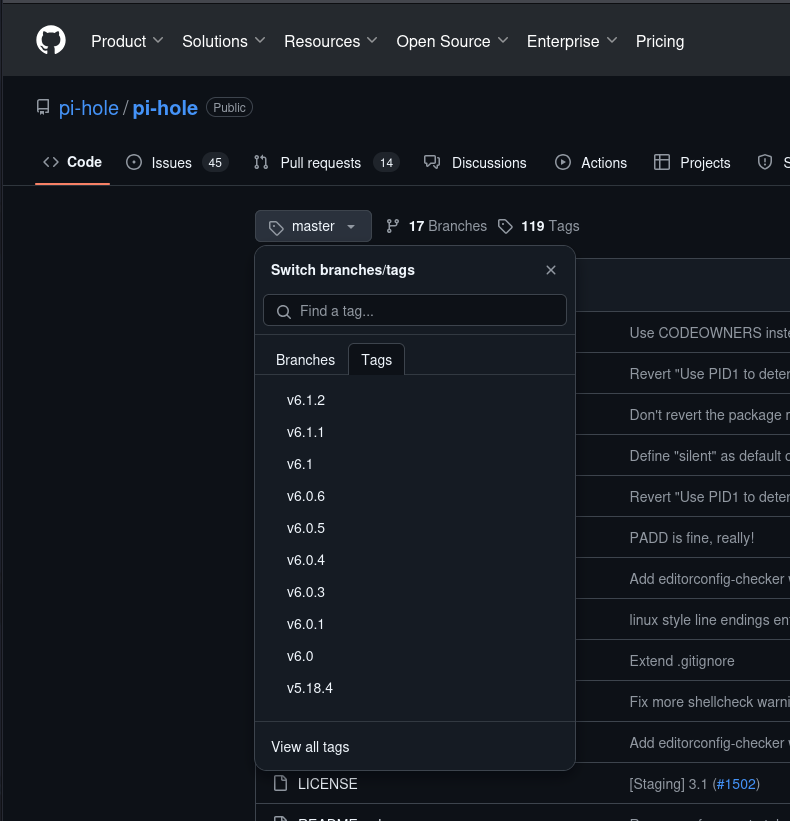Open the 'PADD is fine, really!' commit message

tap(692, 538)
